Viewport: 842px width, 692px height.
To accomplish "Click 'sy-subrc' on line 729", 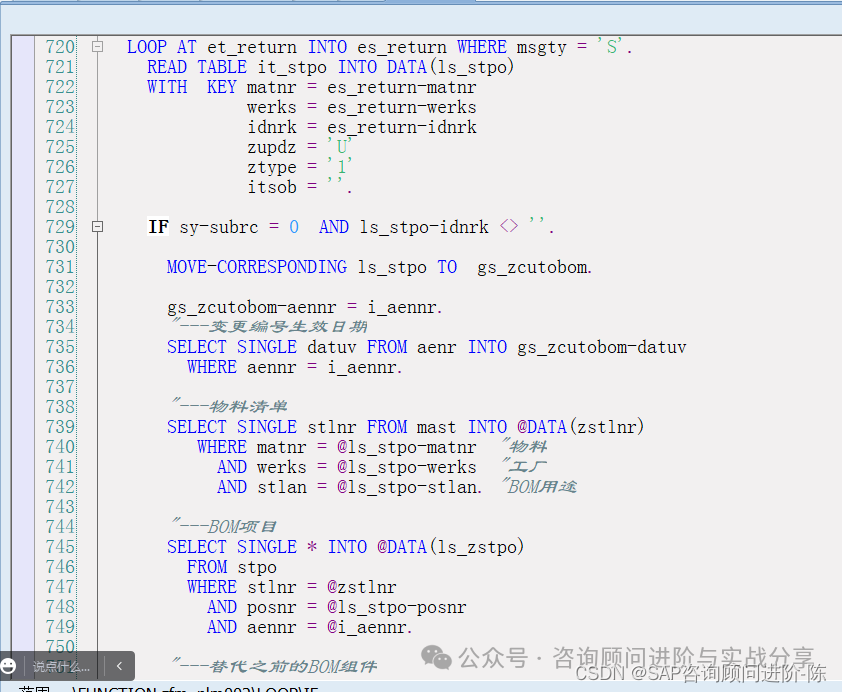I will pyautogui.click(x=219, y=227).
